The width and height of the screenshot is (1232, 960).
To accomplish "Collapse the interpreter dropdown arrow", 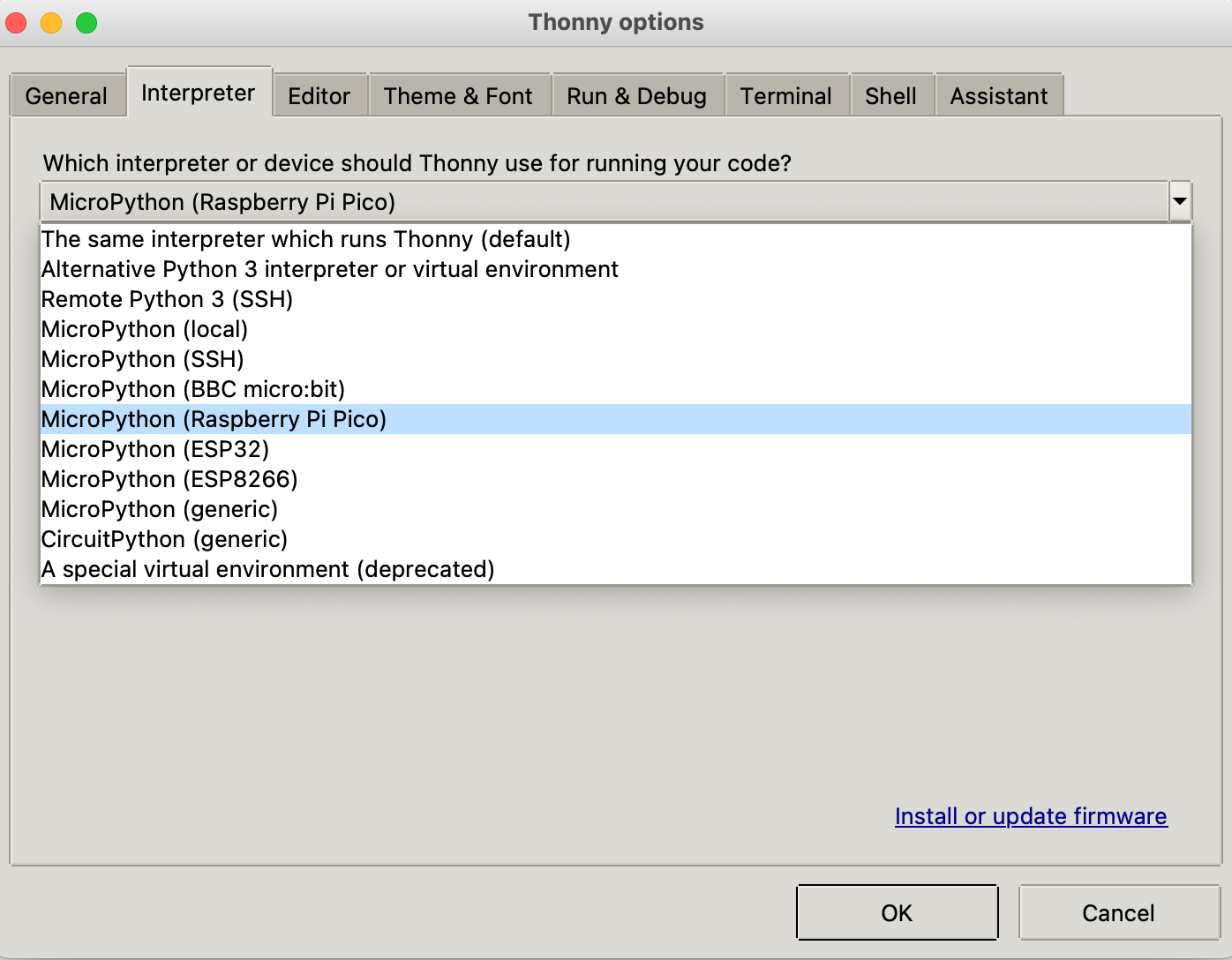I will [1180, 202].
